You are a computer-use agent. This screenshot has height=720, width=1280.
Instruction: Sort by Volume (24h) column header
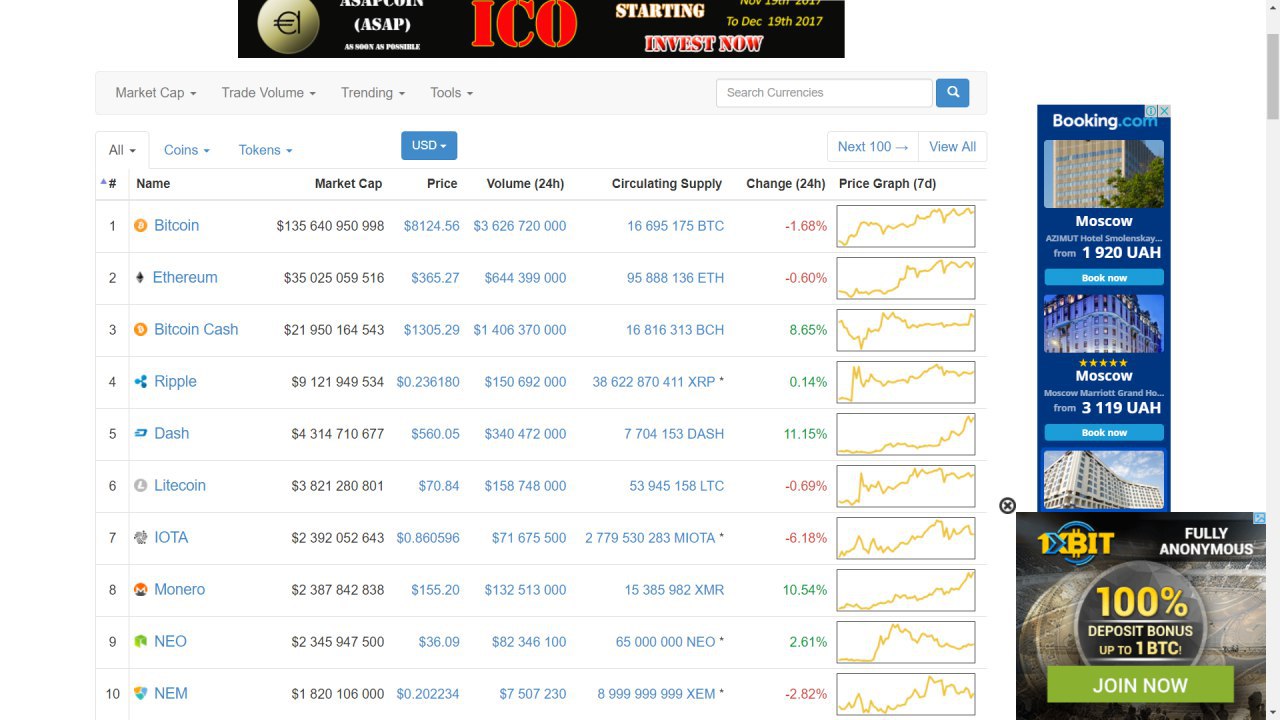pos(525,184)
